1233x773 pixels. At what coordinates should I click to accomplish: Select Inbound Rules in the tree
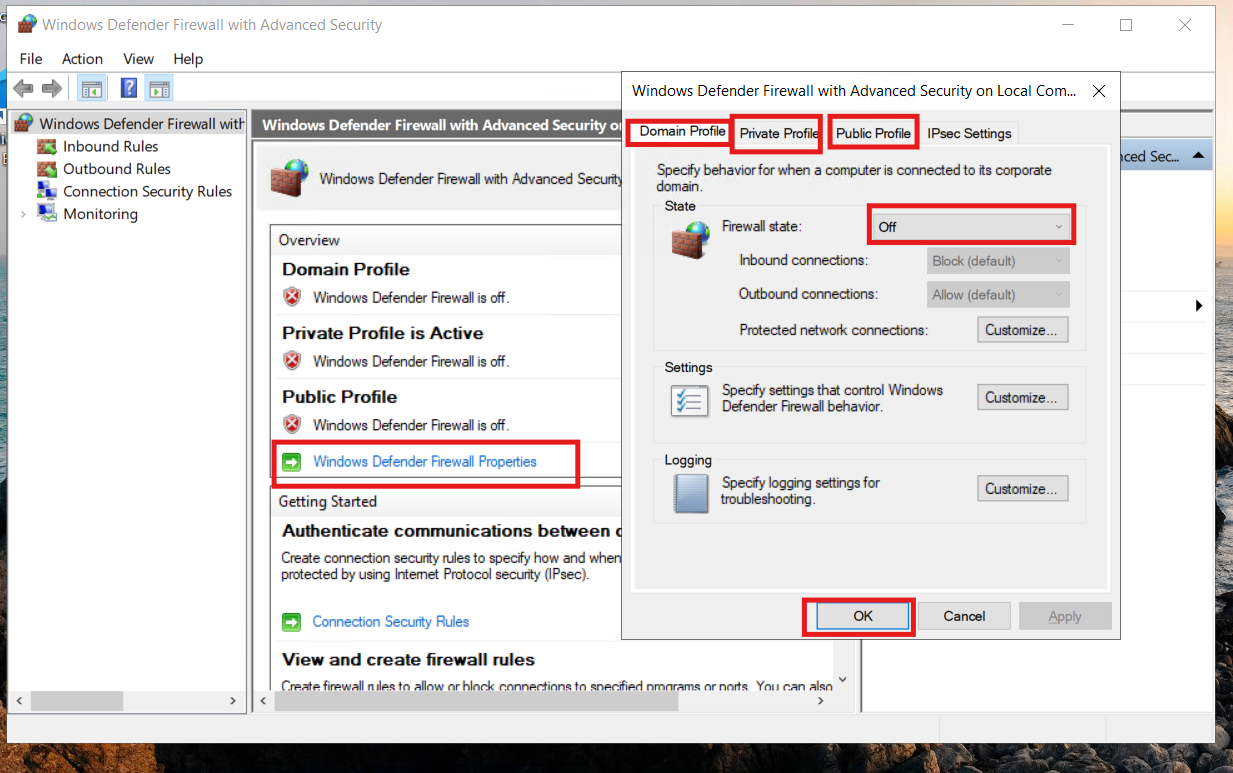coord(110,146)
